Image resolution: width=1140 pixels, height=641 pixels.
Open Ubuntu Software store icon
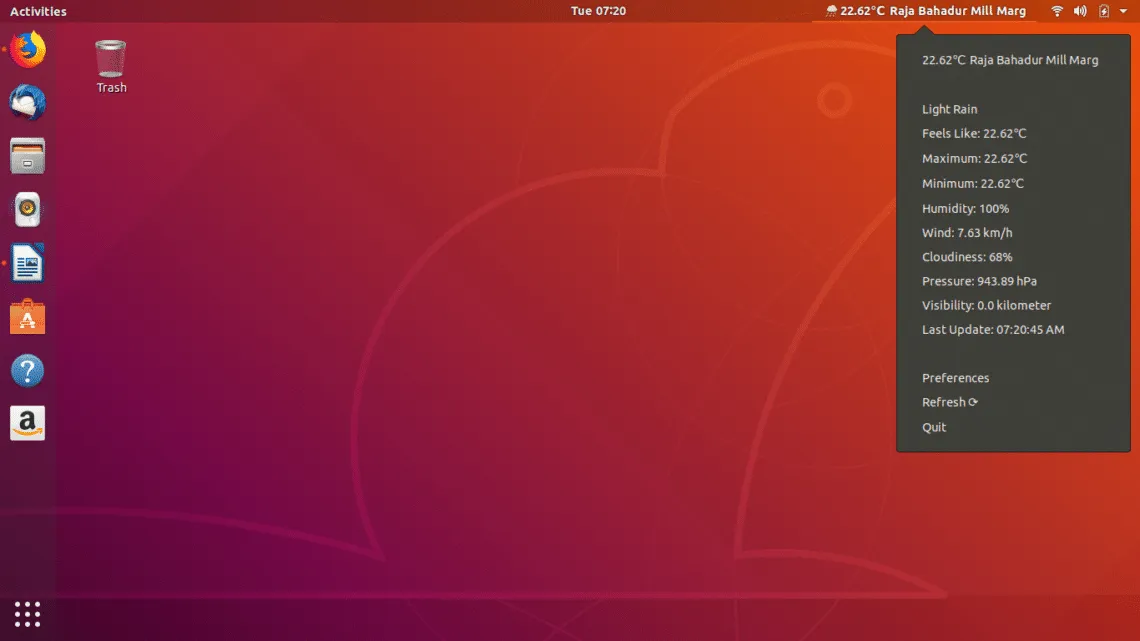tap(28, 318)
